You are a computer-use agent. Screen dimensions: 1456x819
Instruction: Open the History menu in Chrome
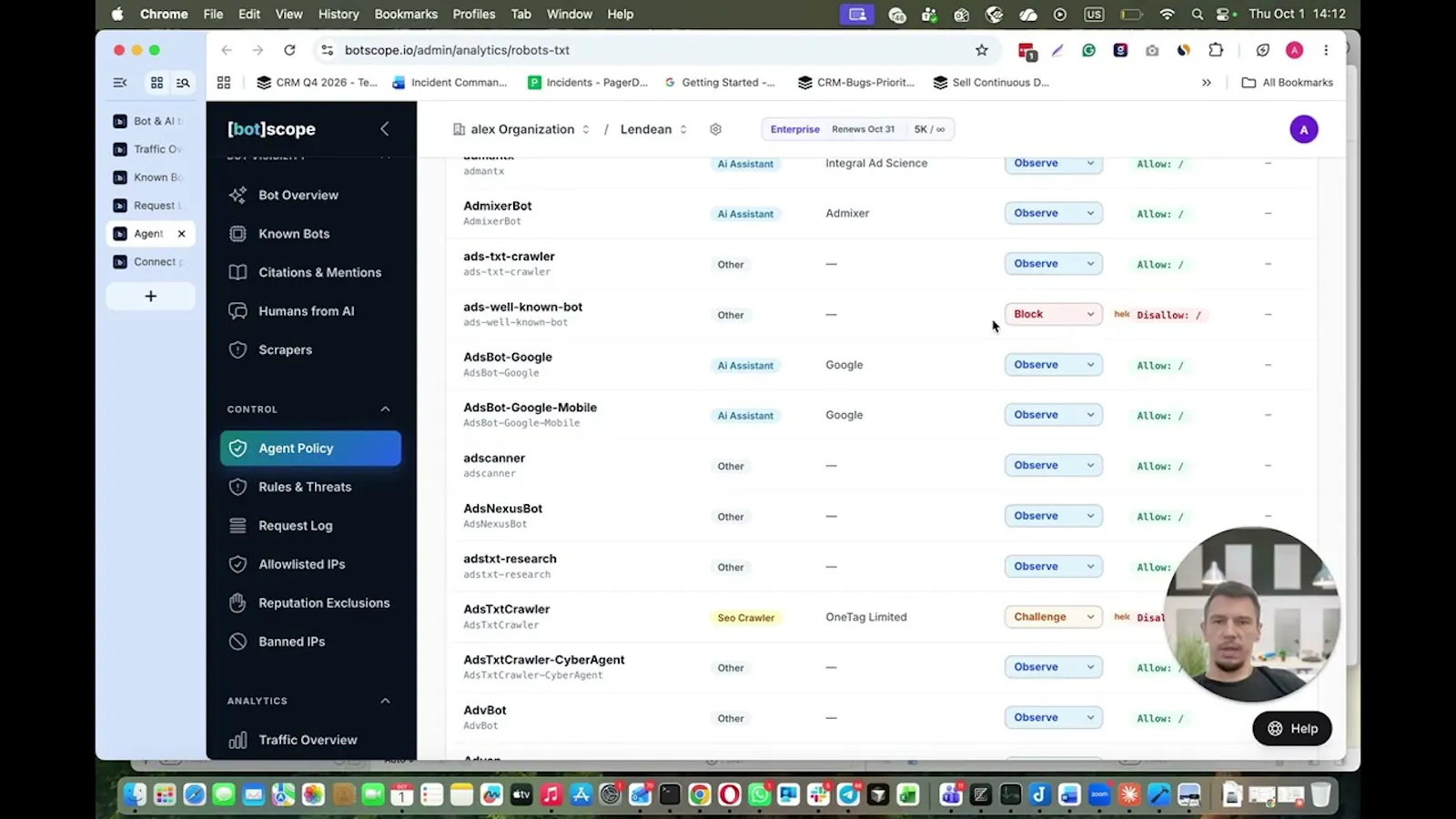pos(339,14)
